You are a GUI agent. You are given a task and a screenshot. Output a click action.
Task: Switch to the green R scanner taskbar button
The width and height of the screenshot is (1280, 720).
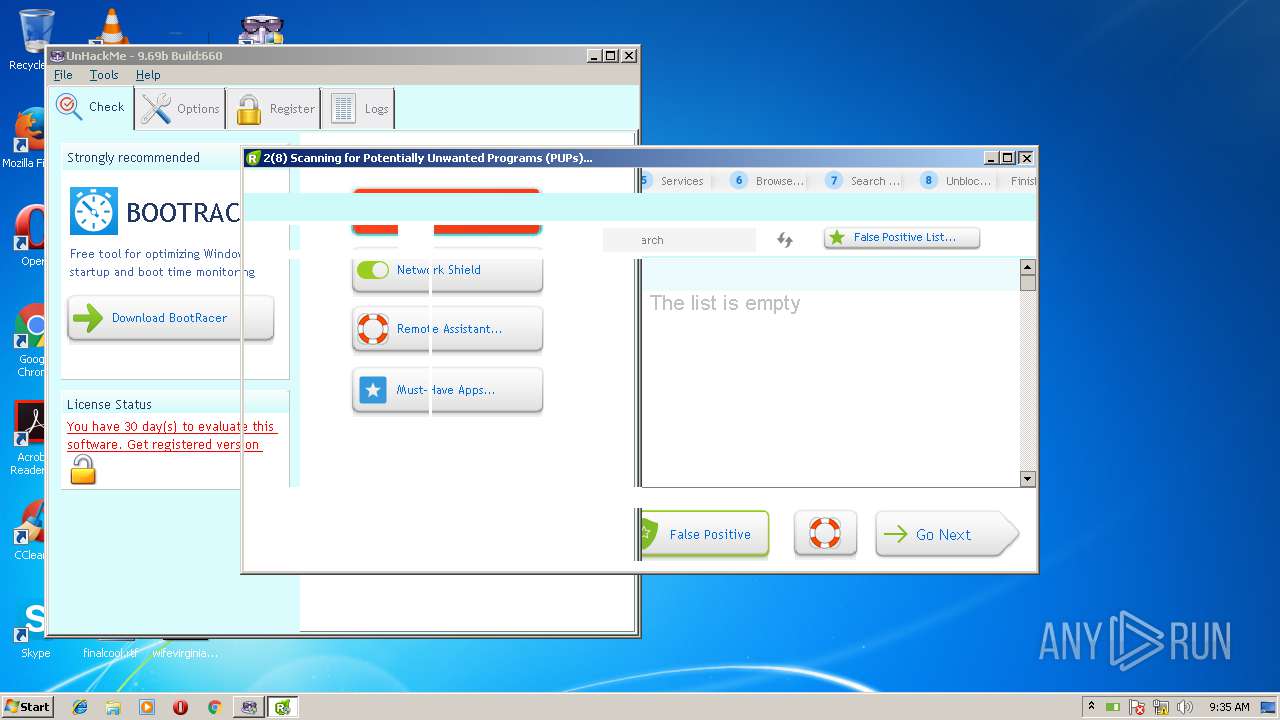(283, 707)
